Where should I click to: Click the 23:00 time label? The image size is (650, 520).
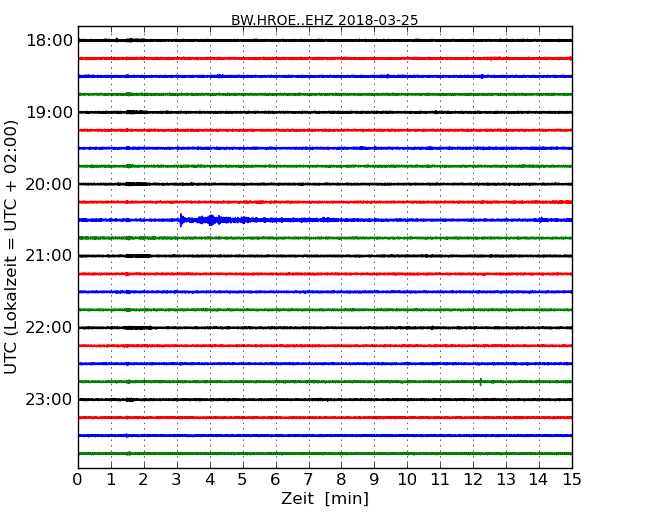point(49,400)
